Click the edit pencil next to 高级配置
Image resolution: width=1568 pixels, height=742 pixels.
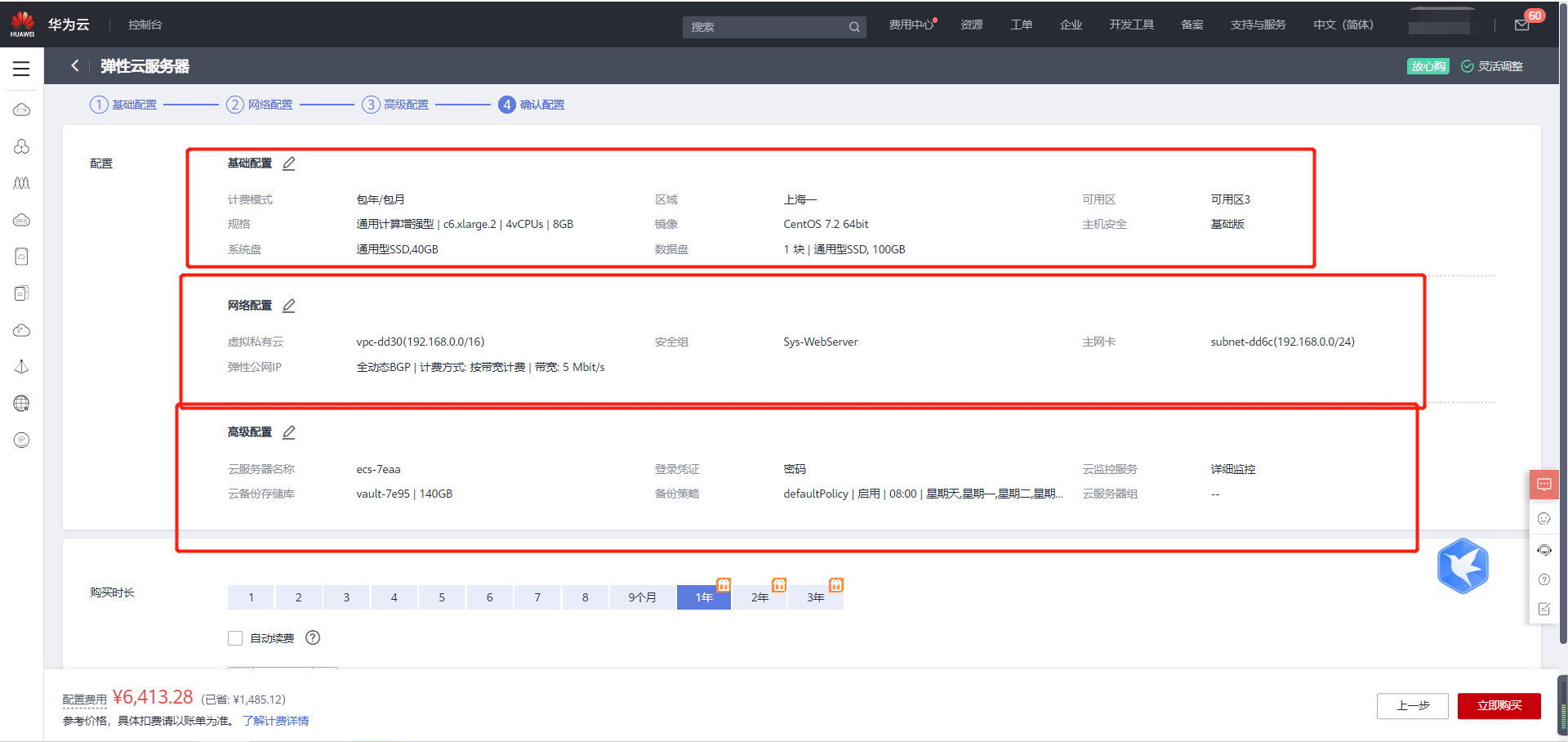pyautogui.click(x=288, y=432)
